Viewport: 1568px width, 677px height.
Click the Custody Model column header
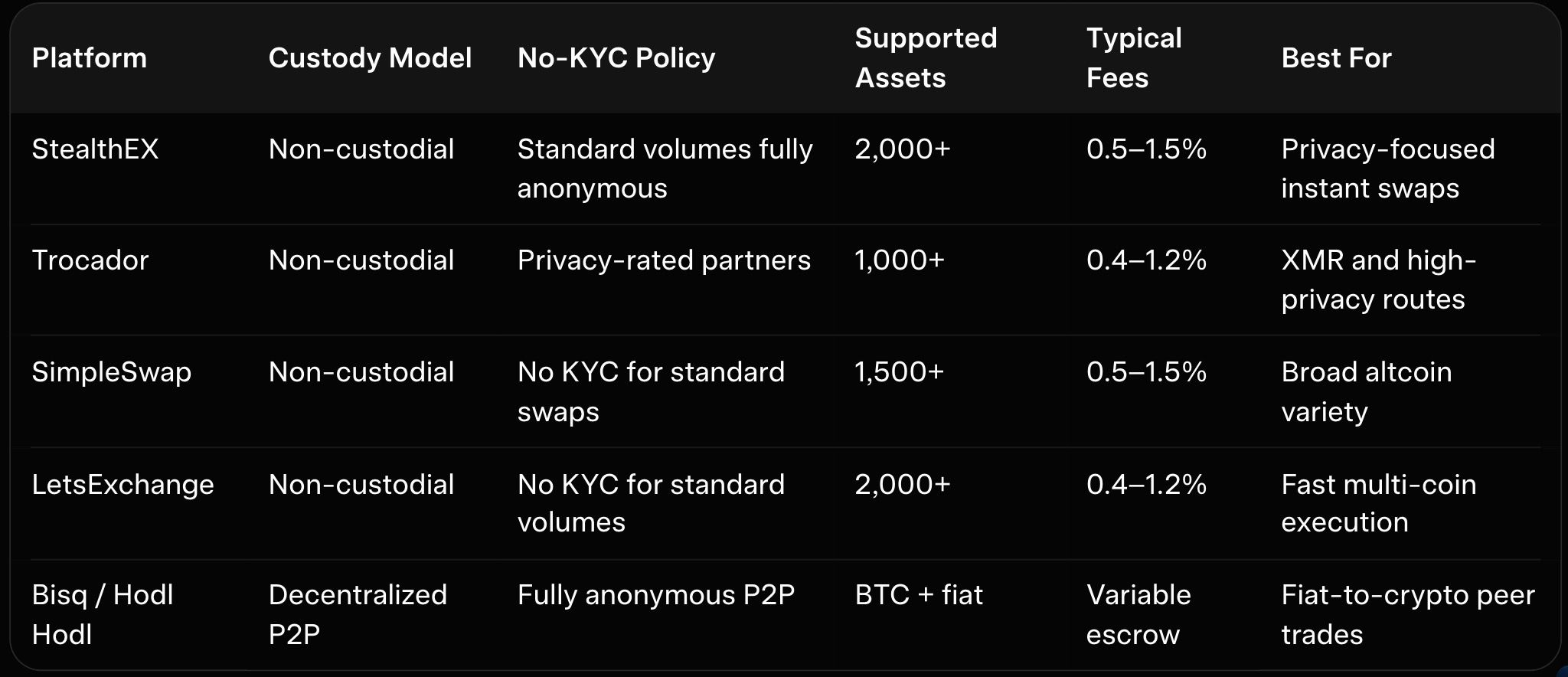(370, 58)
